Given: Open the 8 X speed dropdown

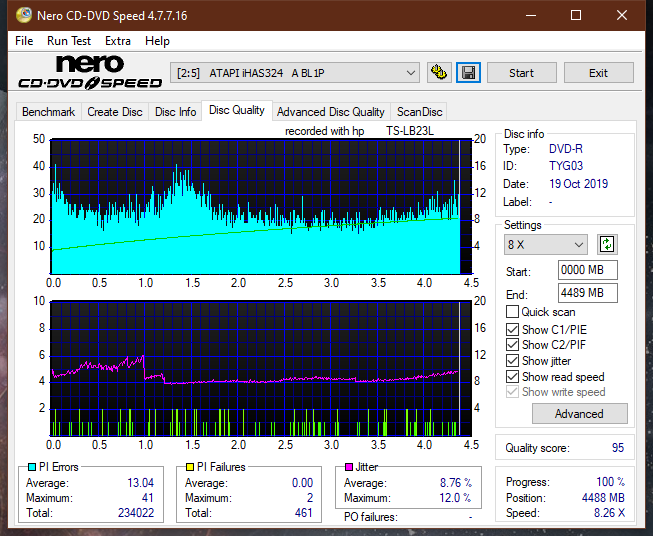Looking at the screenshot, I should (545, 244).
